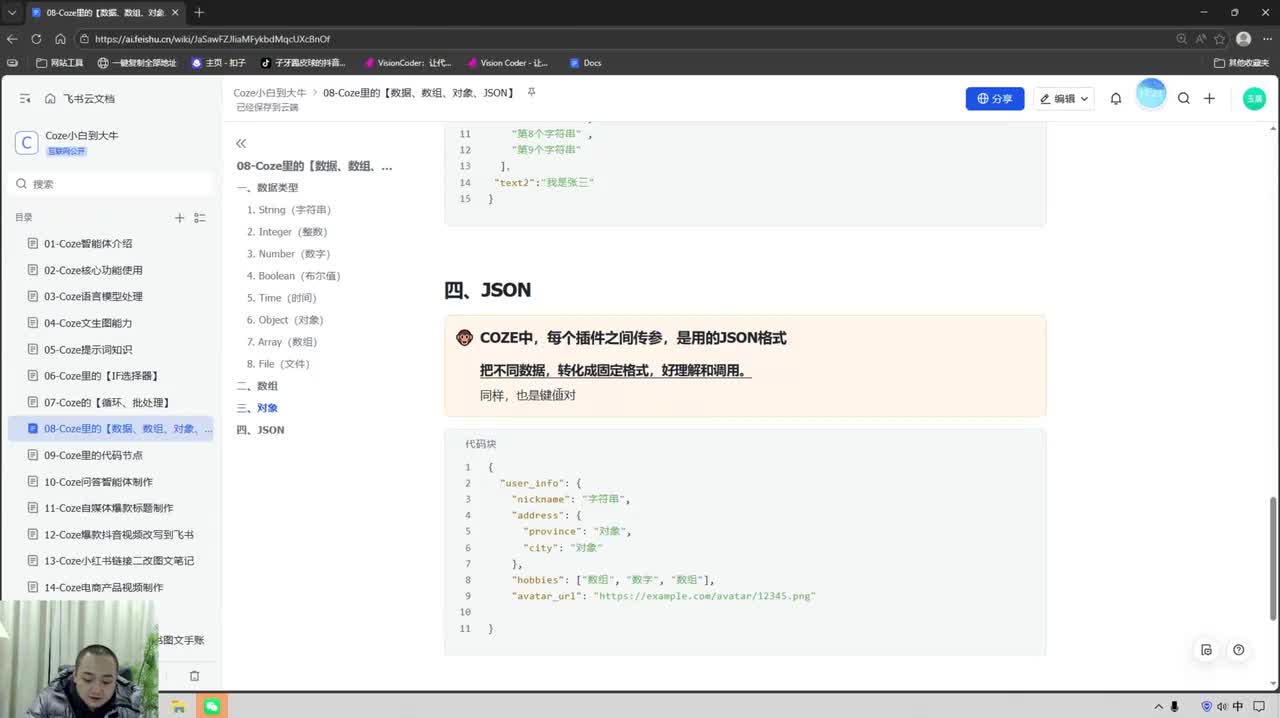Go back in browser history
Image resolution: width=1280 pixels, height=718 pixels.
click(x=12, y=39)
